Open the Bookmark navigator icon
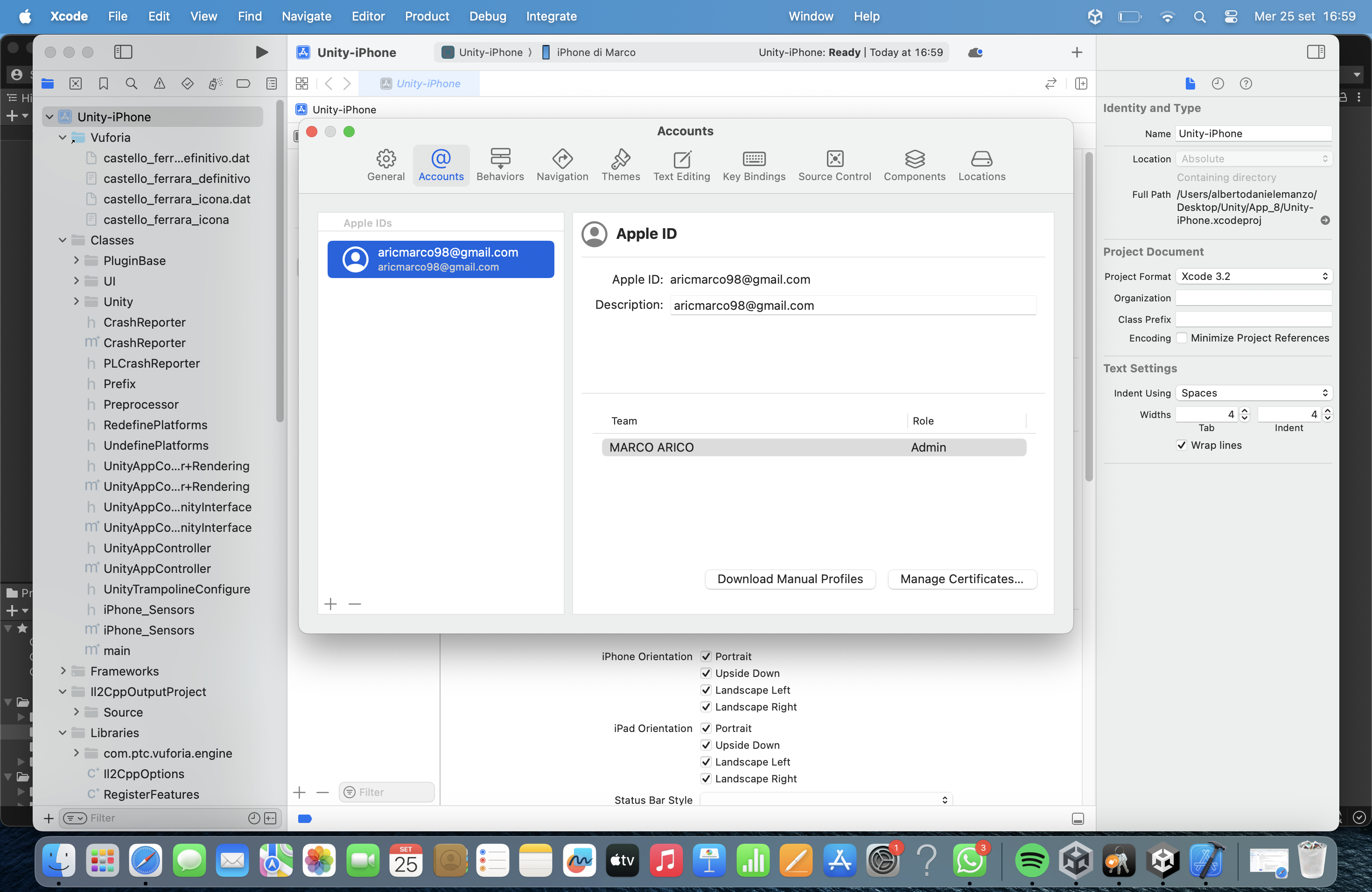Image resolution: width=1372 pixels, height=892 pixels. [103, 84]
